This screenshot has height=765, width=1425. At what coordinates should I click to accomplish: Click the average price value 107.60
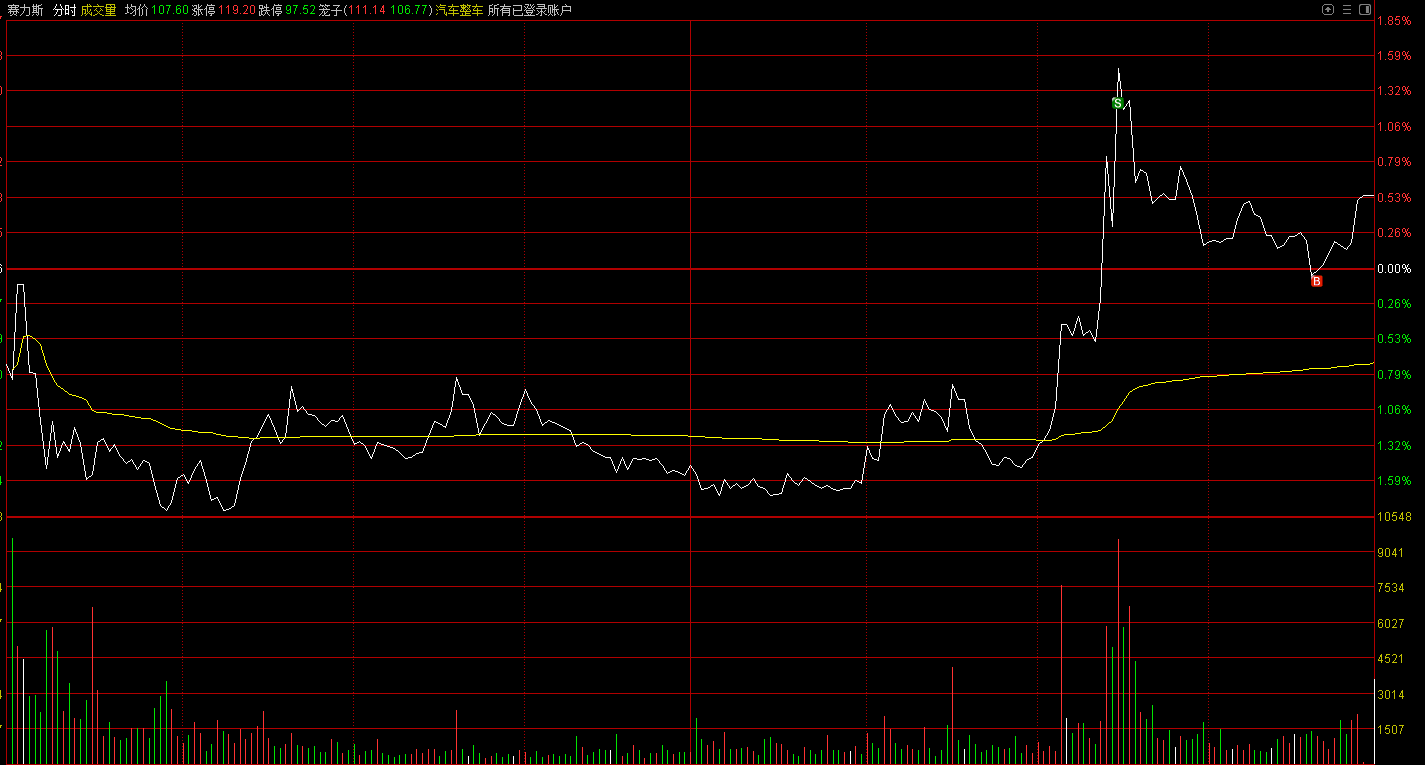[x=170, y=10]
